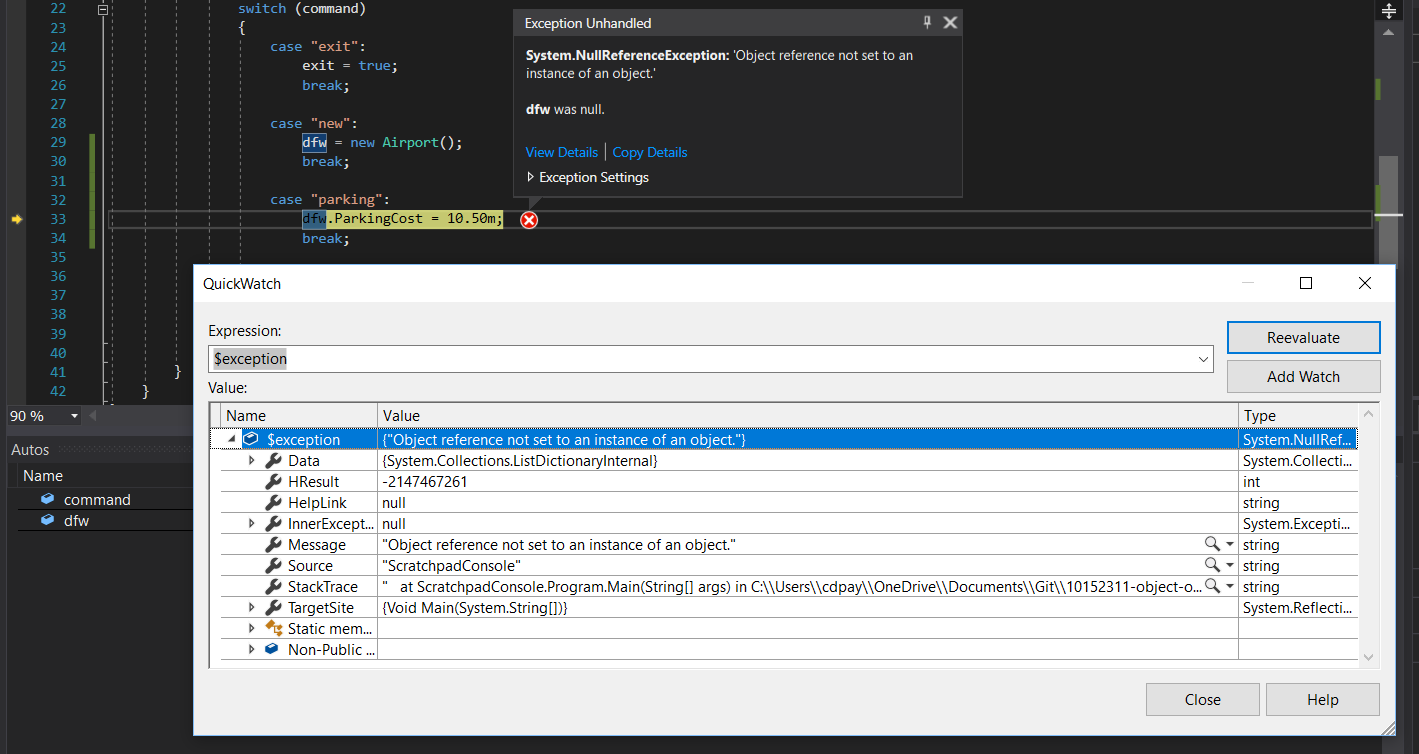This screenshot has width=1419, height=754.
Task: Click the Close button in QuickWatch
Action: (x=1202, y=700)
